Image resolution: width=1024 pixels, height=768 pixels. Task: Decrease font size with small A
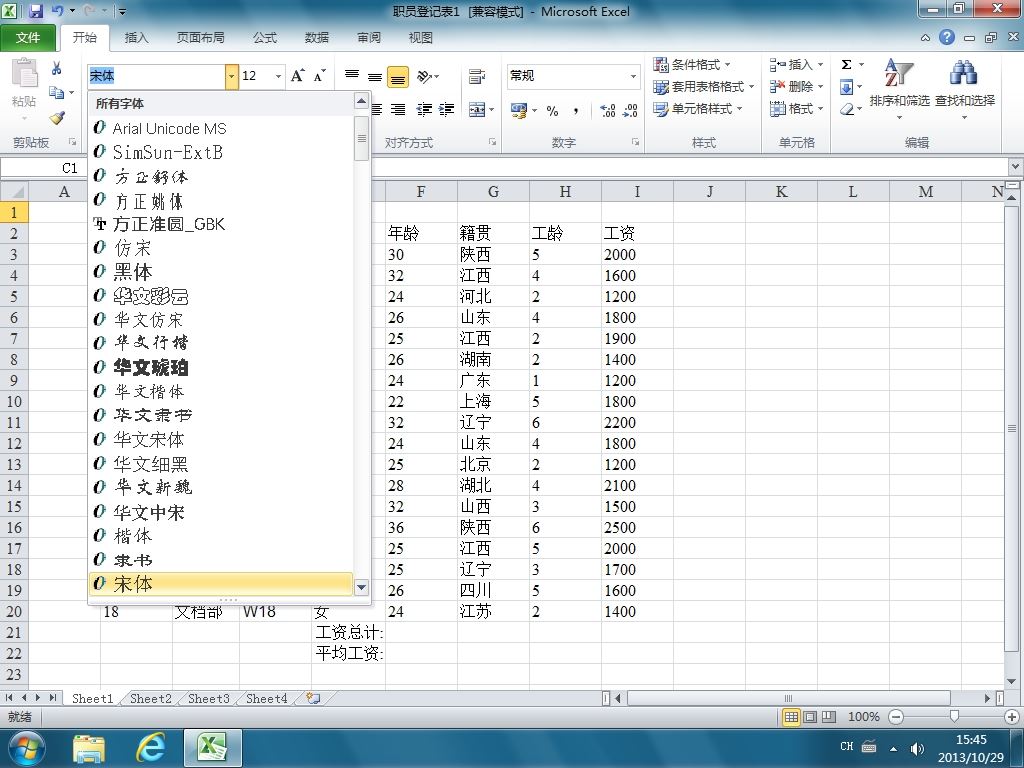click(319, 76)
